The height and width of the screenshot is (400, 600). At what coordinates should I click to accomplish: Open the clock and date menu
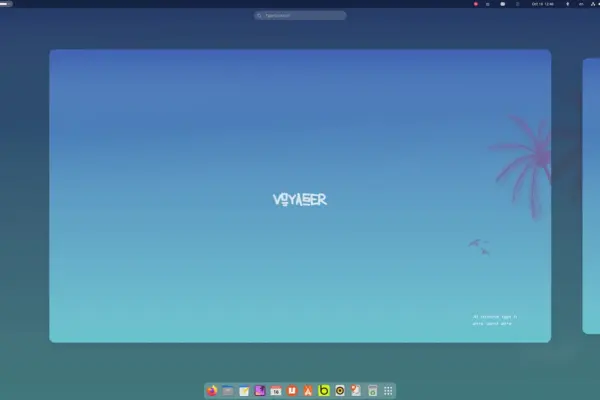[543, 4]
